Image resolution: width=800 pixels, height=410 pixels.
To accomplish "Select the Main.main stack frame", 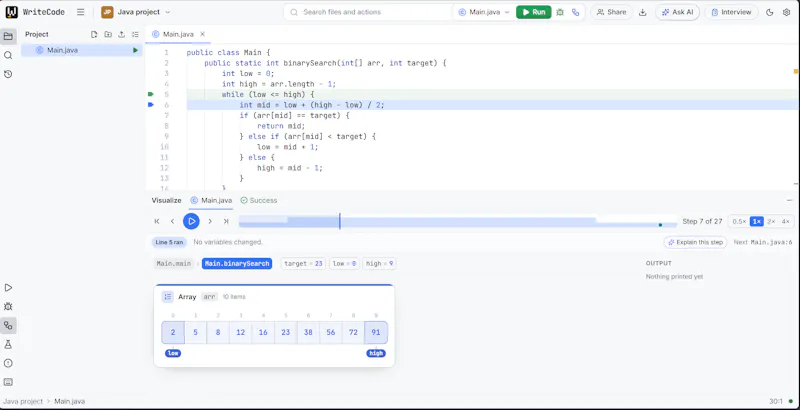I will pyautogui.click(x=173, y=264).
